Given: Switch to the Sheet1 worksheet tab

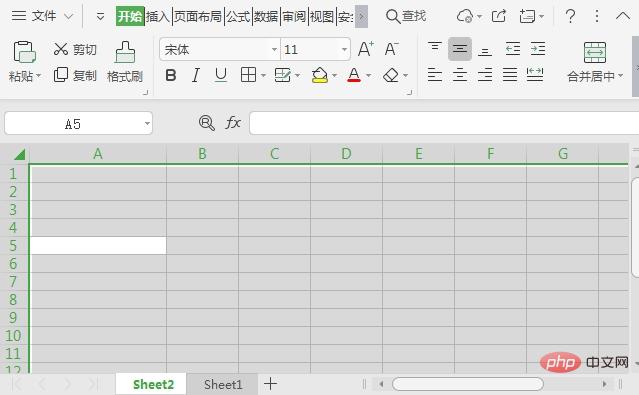Looking at the screenshot, I should (223, 384).
